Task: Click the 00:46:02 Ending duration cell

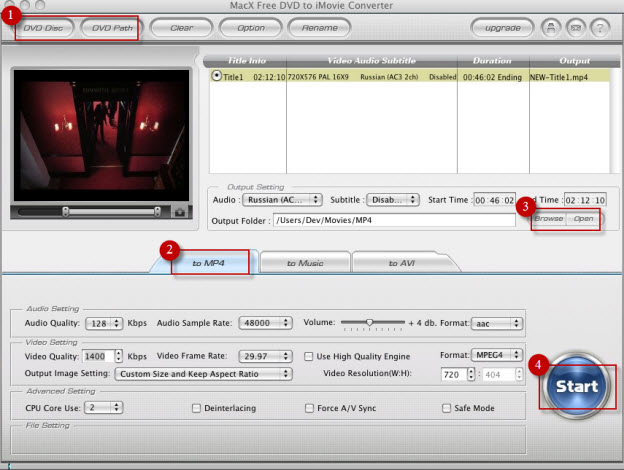Action: click(492, 77)
